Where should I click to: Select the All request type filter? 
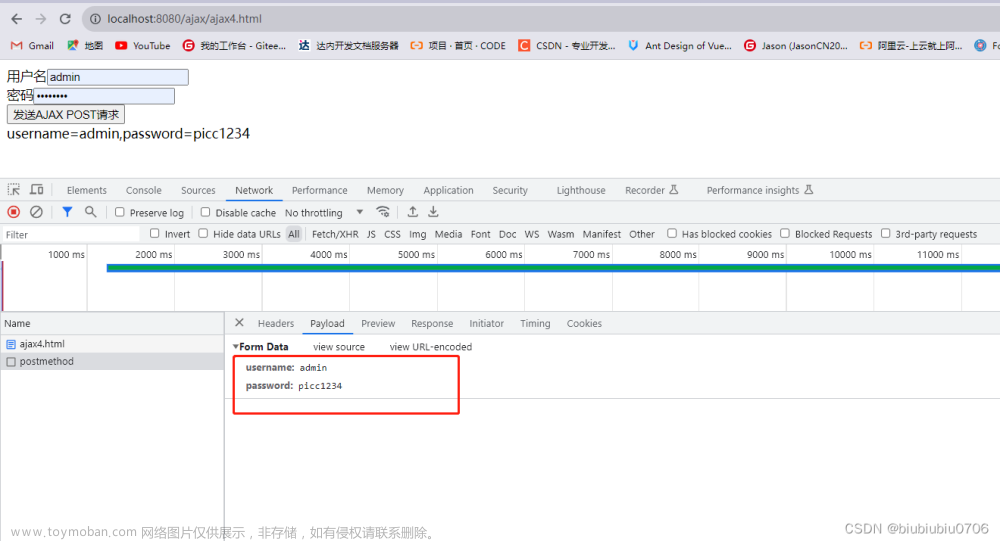click(294, 234)
